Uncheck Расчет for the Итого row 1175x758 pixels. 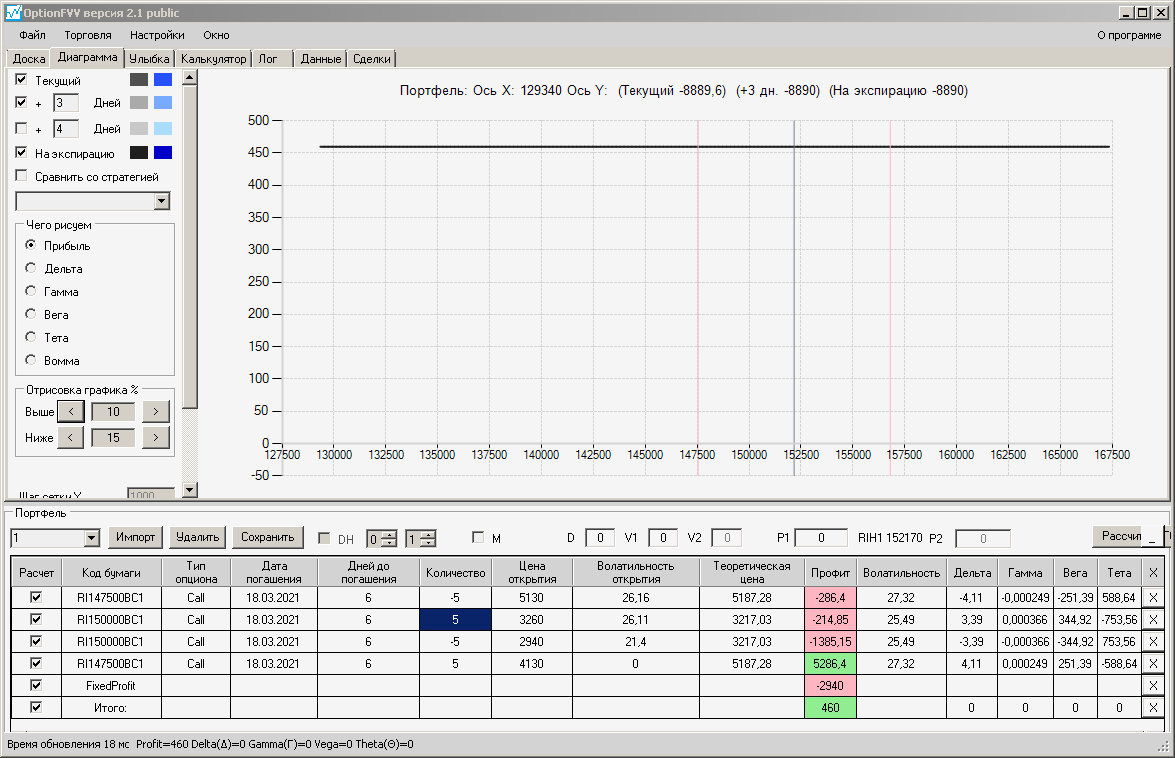pyautogui.click(x=36, y=706)
